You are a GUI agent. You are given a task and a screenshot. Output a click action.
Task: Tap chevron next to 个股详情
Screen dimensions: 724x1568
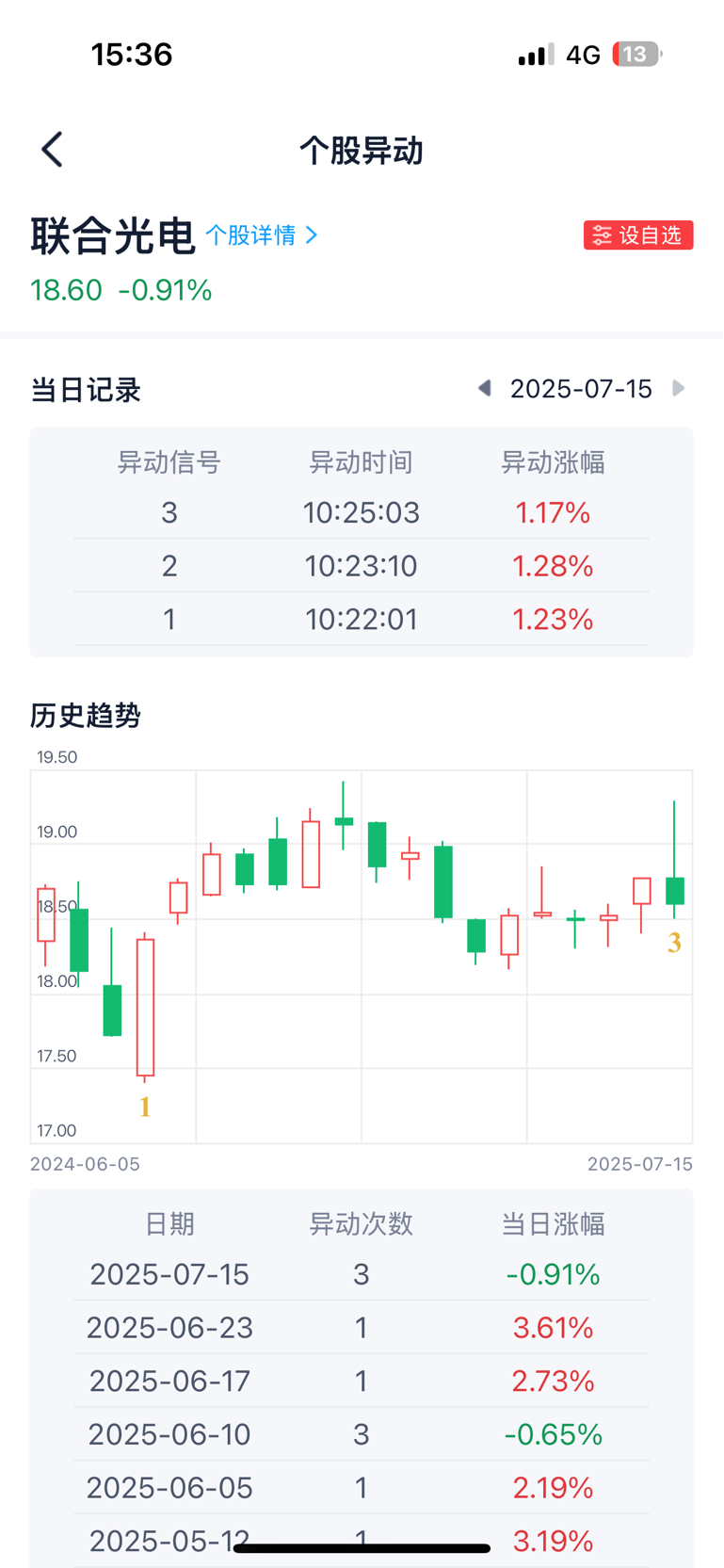click(313, 235)
